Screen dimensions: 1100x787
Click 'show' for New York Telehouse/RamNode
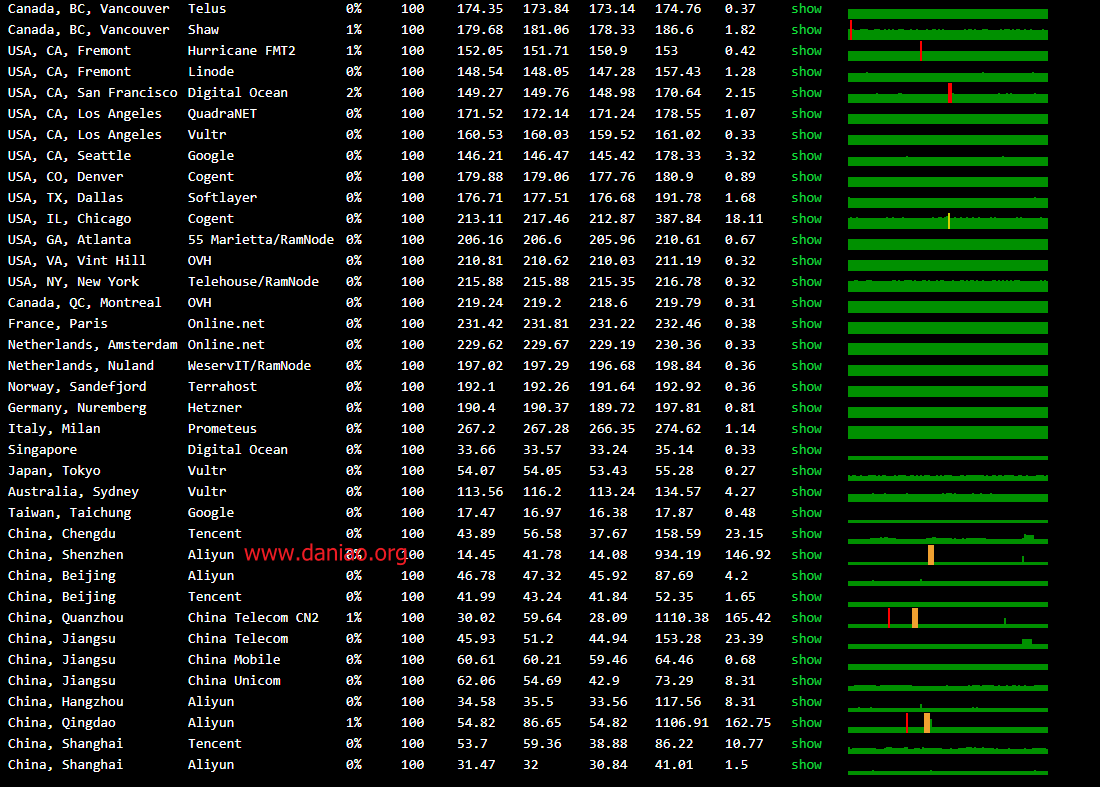point(806,281)
